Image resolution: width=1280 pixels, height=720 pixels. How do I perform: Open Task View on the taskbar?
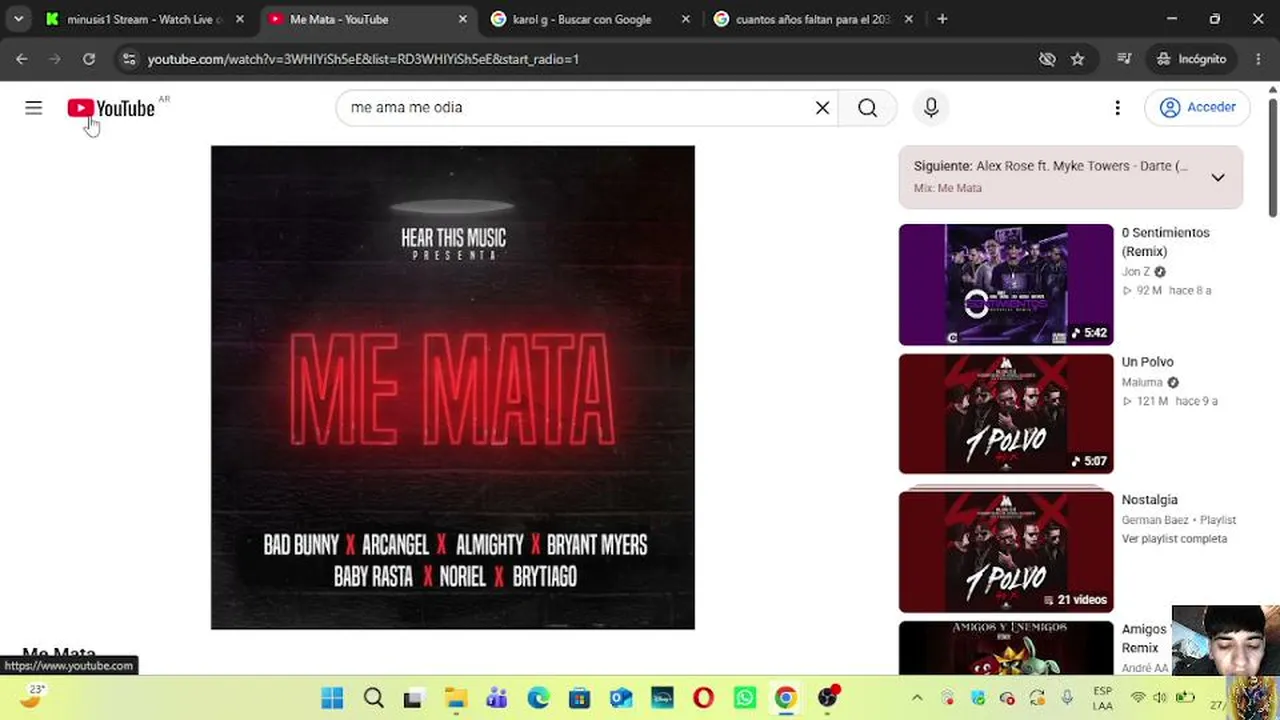[x=413, y=698]
